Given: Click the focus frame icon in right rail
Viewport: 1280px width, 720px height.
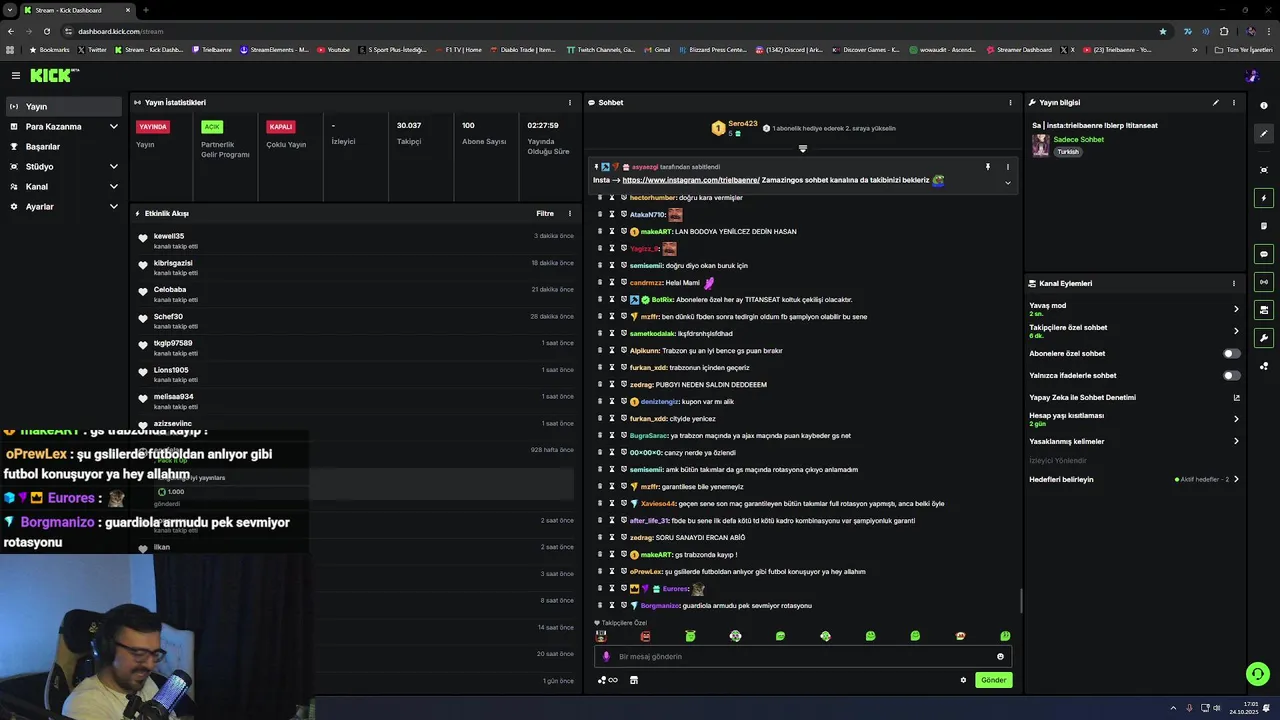Looking at the screenshot, I should (1264, 170).
